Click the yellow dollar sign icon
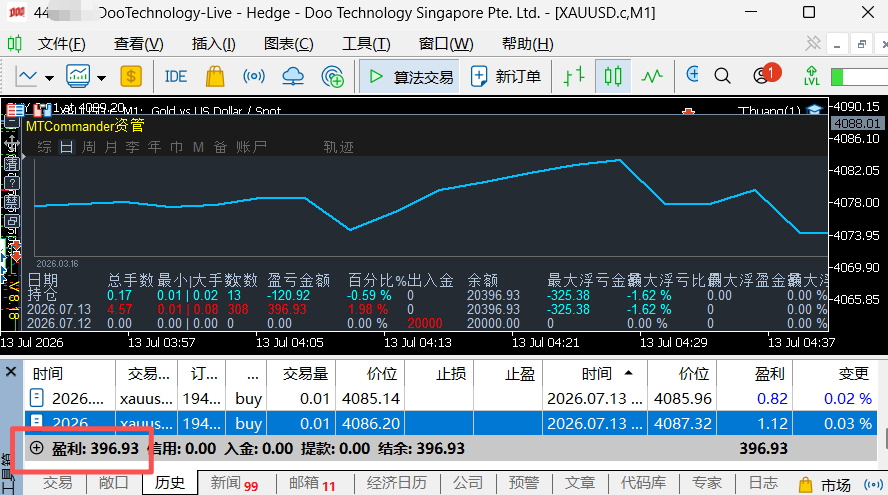Image resolution: width=888 pixels, height=495 pixels. (131, 76)
